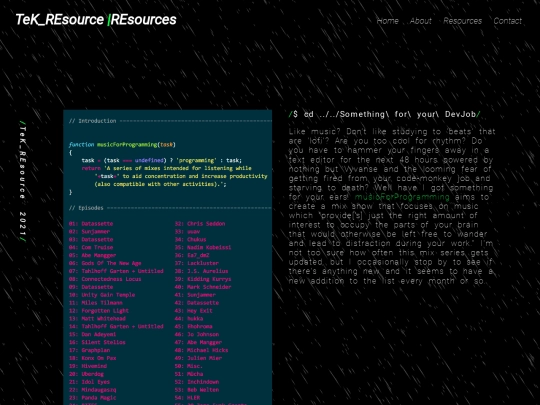Image resolution: width=540 pixels, height=405 pixels.
Task: Open the Home navigation link
Action: (387, 21)
